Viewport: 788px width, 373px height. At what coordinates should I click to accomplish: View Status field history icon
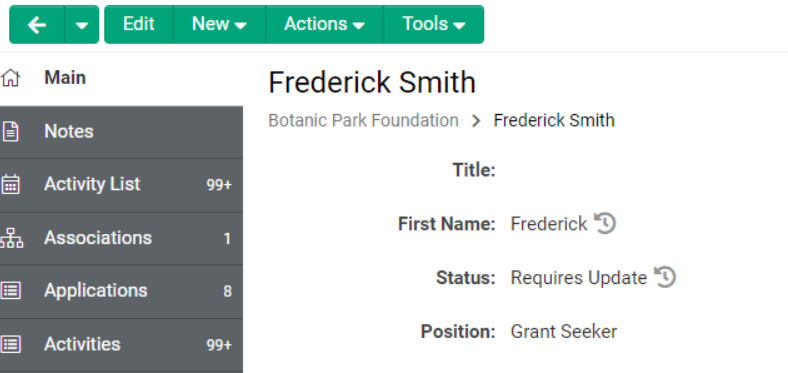(665, 277)
